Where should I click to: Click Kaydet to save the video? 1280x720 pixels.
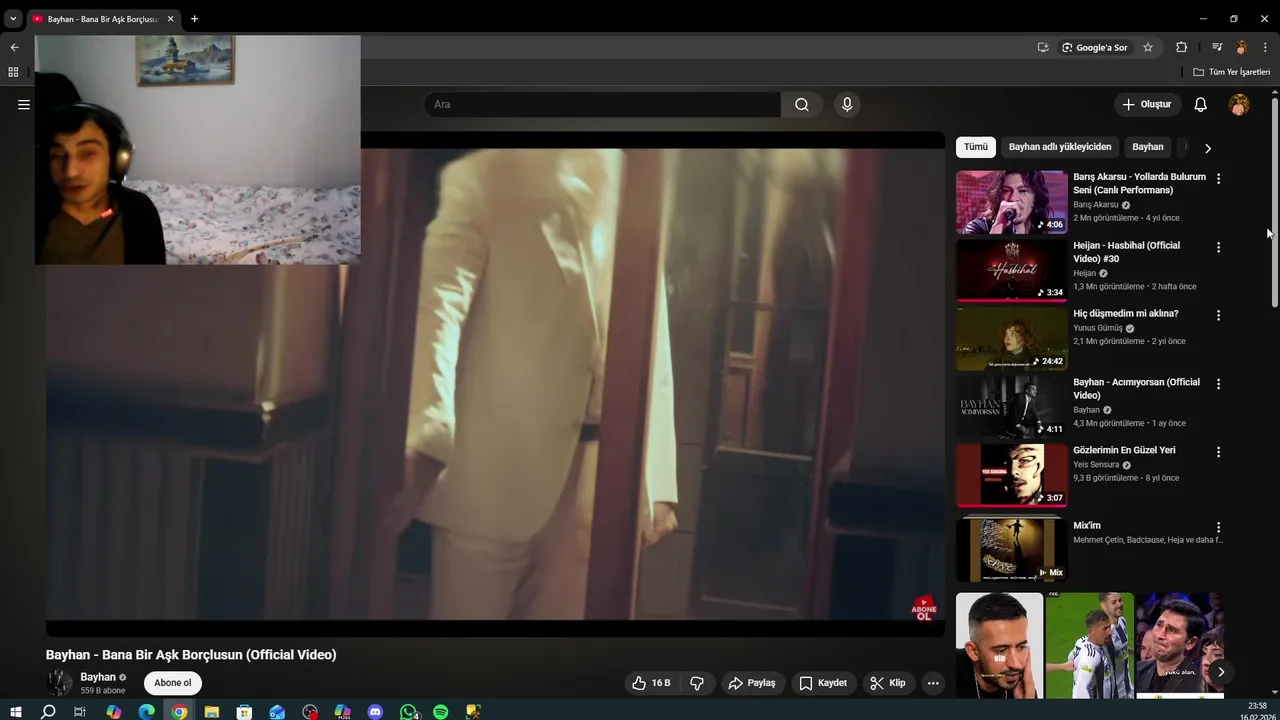[823, 683]
